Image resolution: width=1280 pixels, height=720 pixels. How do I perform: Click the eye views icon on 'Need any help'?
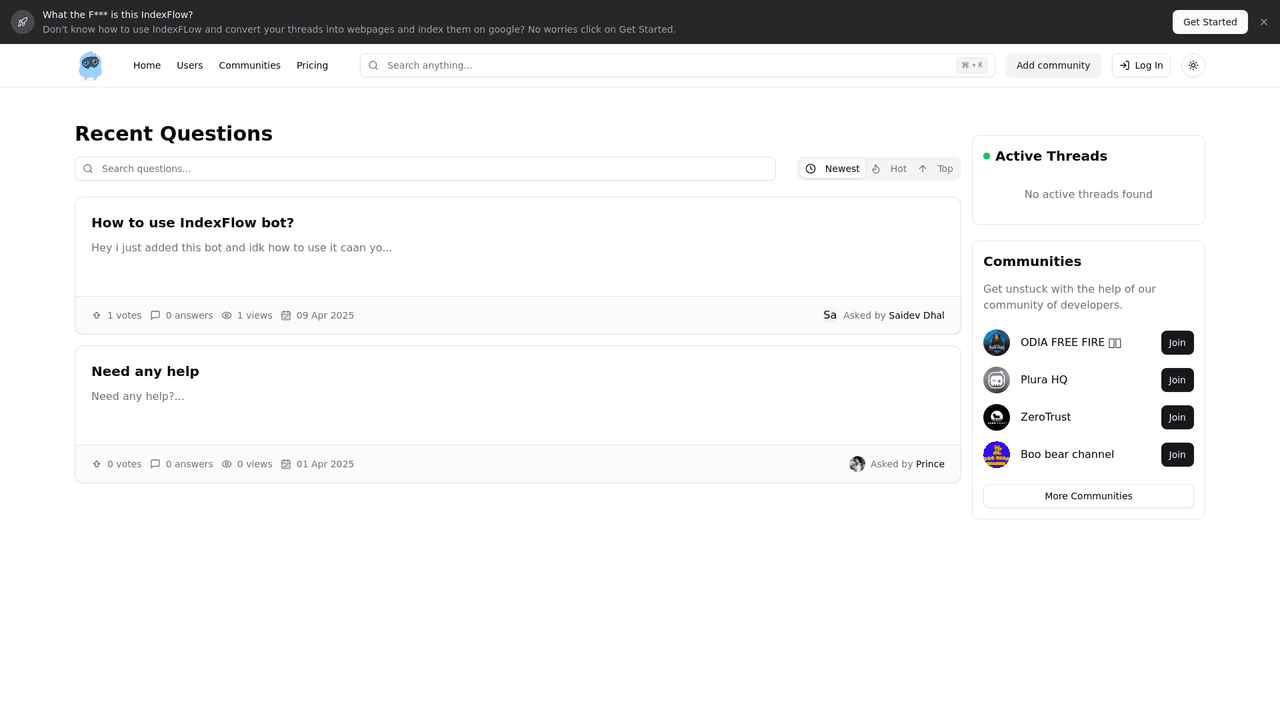(x=226, y=464)
